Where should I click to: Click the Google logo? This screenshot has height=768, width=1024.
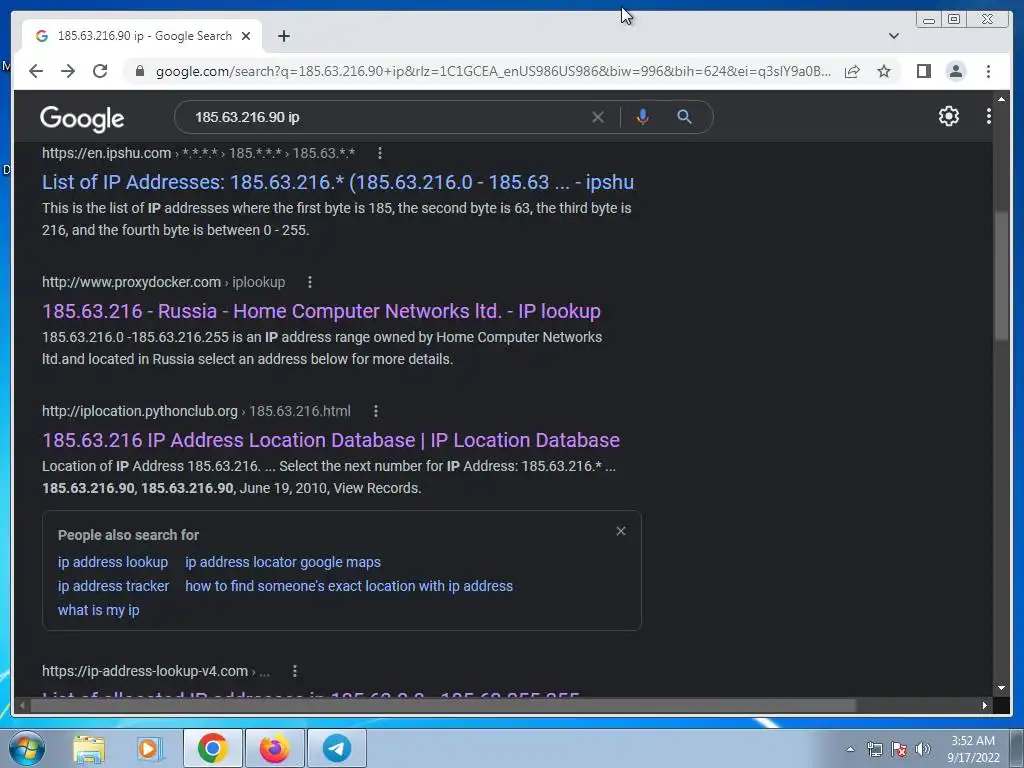[x=82, y=118]
